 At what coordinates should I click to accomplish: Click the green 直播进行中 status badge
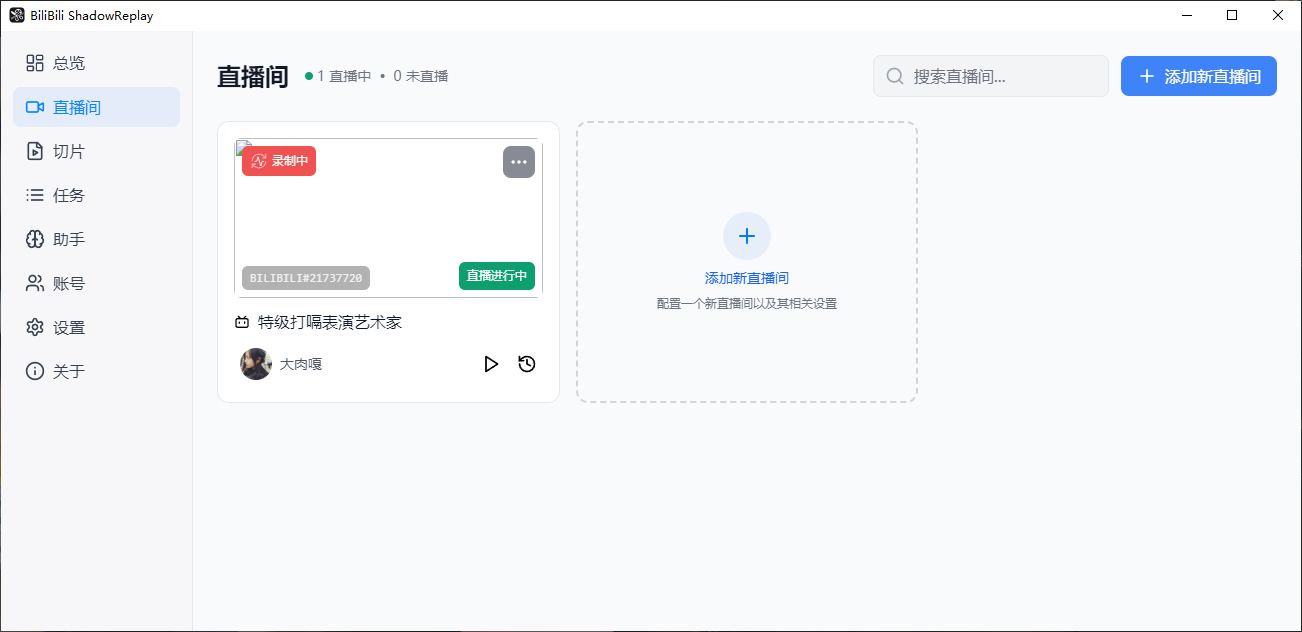coord(497,276)
